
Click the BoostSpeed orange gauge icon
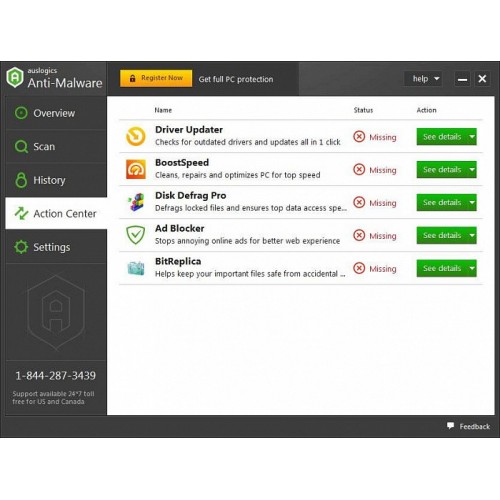(136, 169)
